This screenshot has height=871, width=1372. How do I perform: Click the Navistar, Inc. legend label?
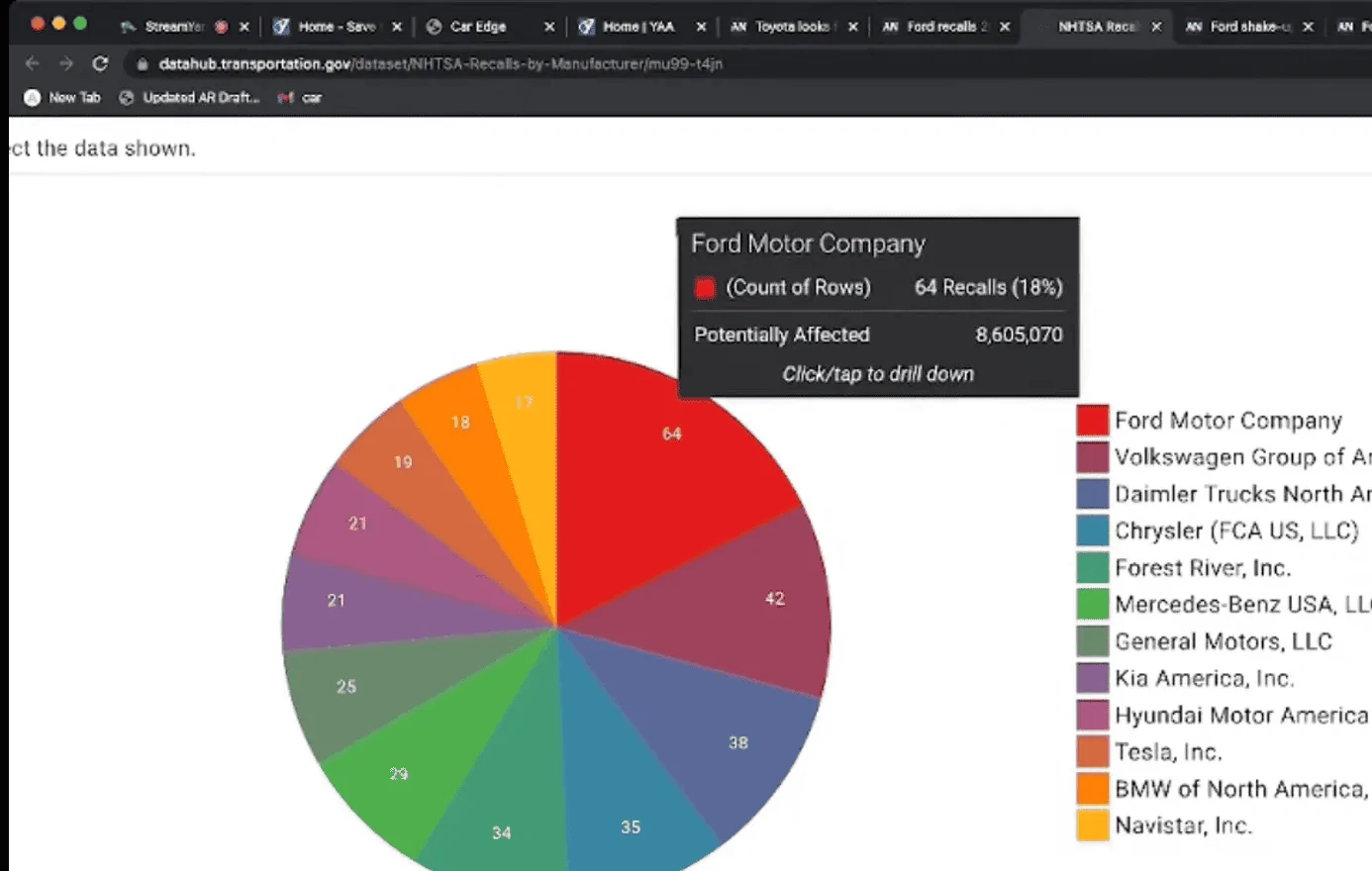(x=1183, y=825)
